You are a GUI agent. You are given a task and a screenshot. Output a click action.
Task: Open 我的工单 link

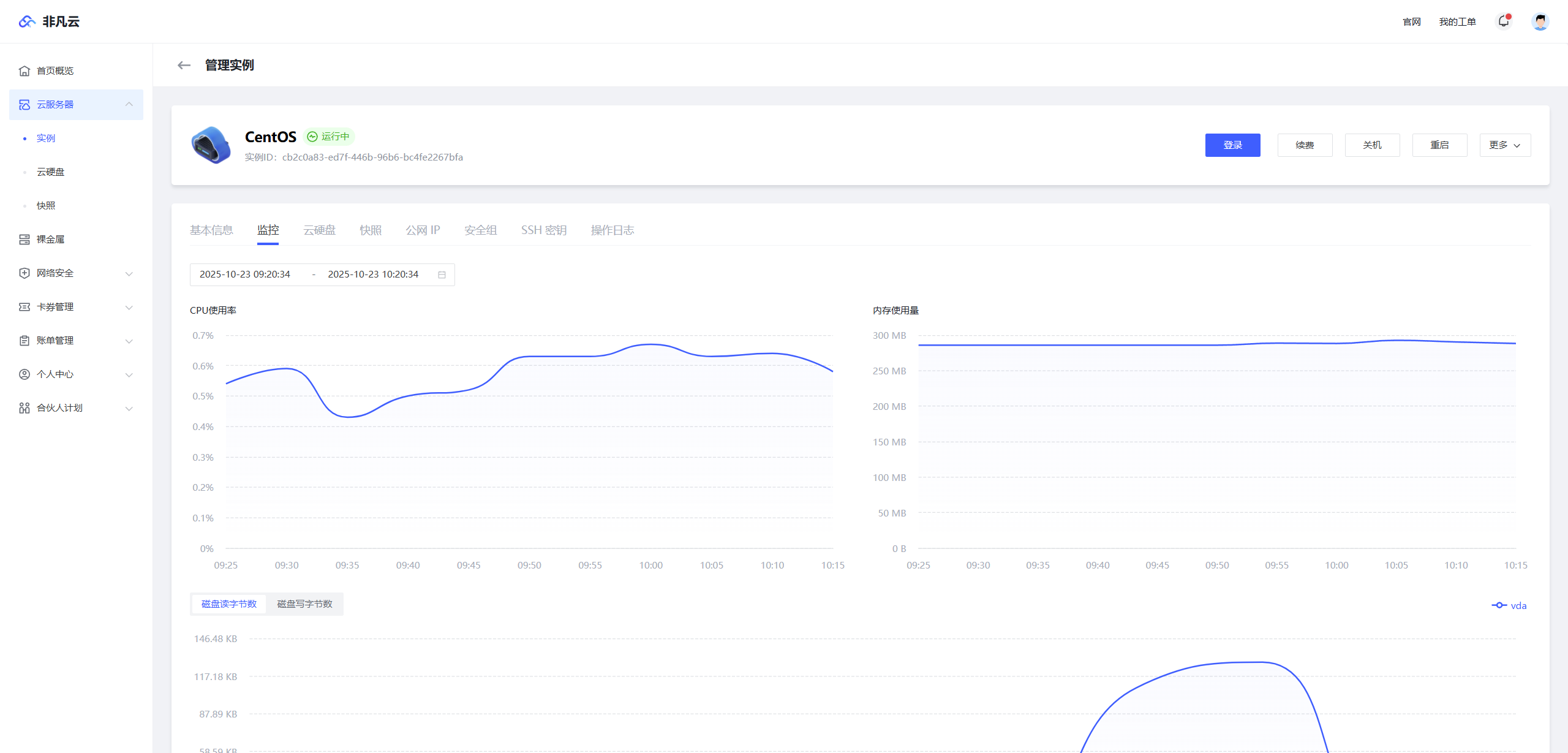tap(1457, 22)
